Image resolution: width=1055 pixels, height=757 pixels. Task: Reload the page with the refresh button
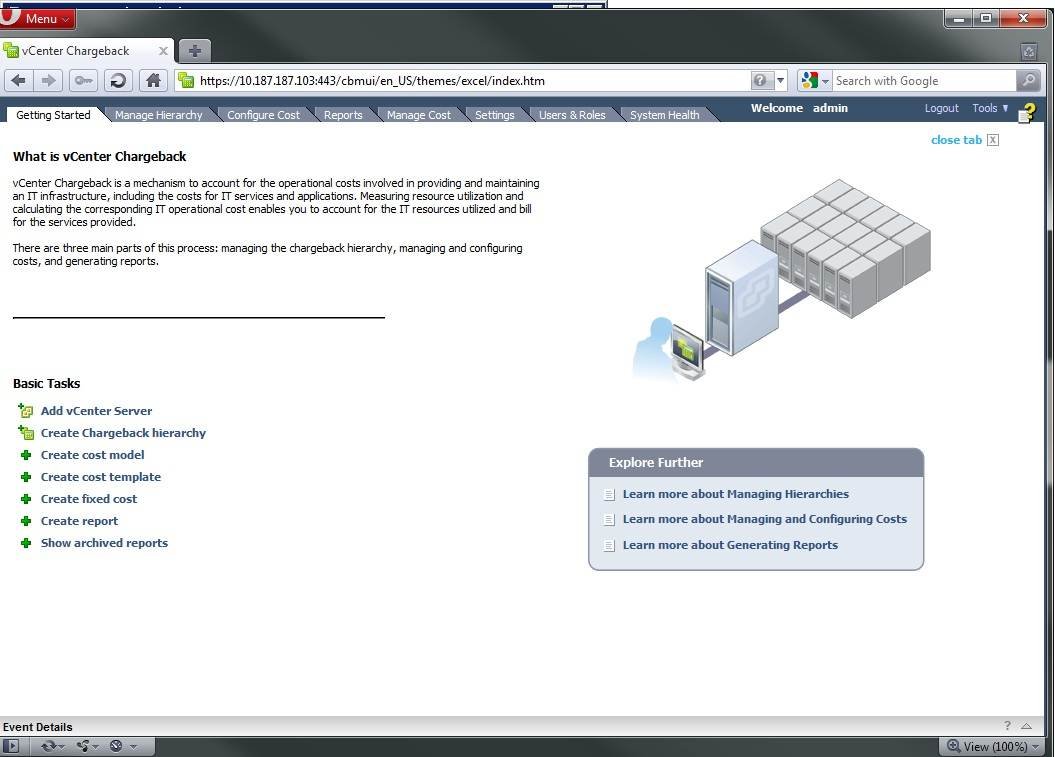118,81
